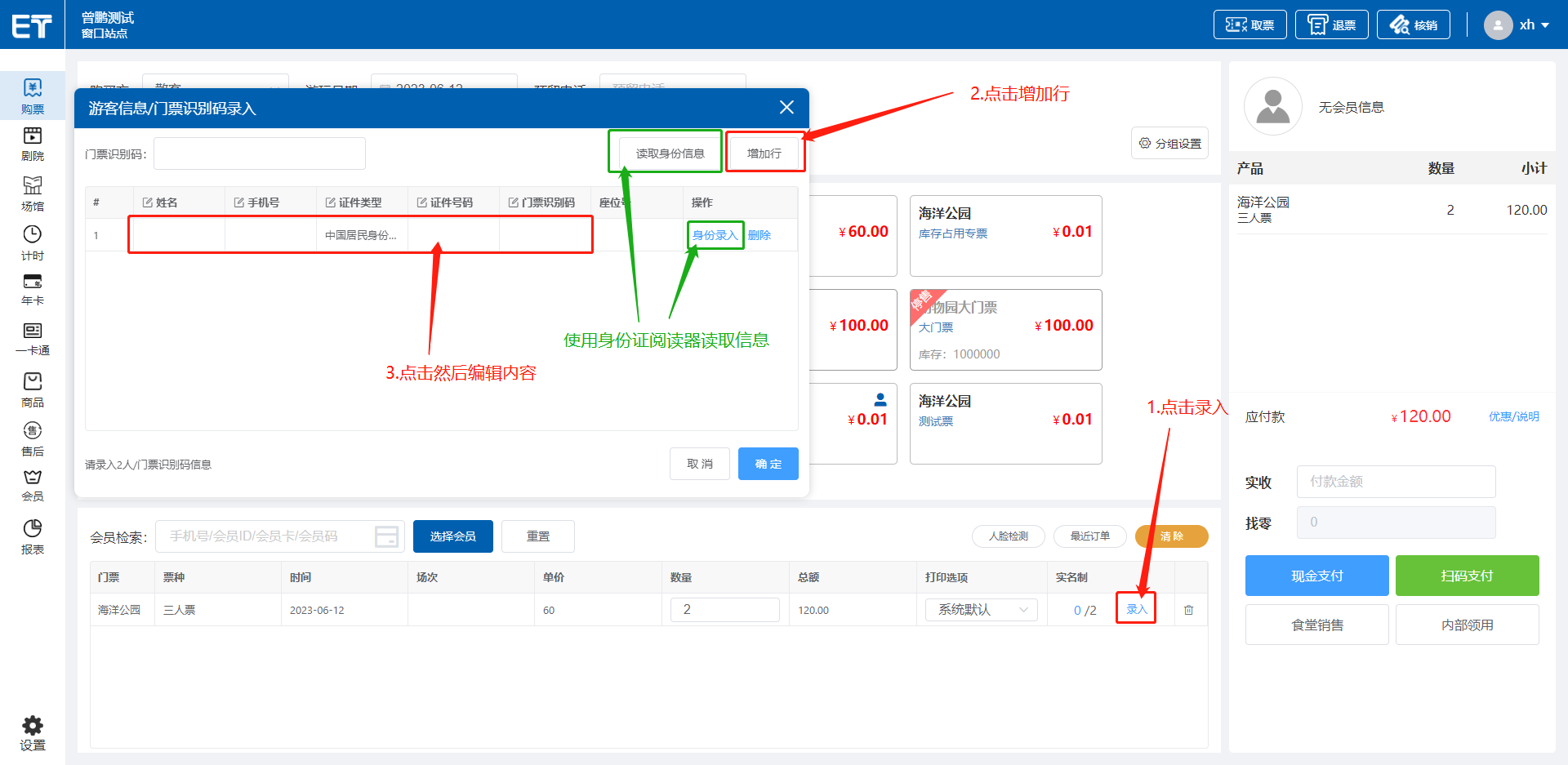
Task: Click the 身份录入 link in row 1
Action: tap(715, 235)
